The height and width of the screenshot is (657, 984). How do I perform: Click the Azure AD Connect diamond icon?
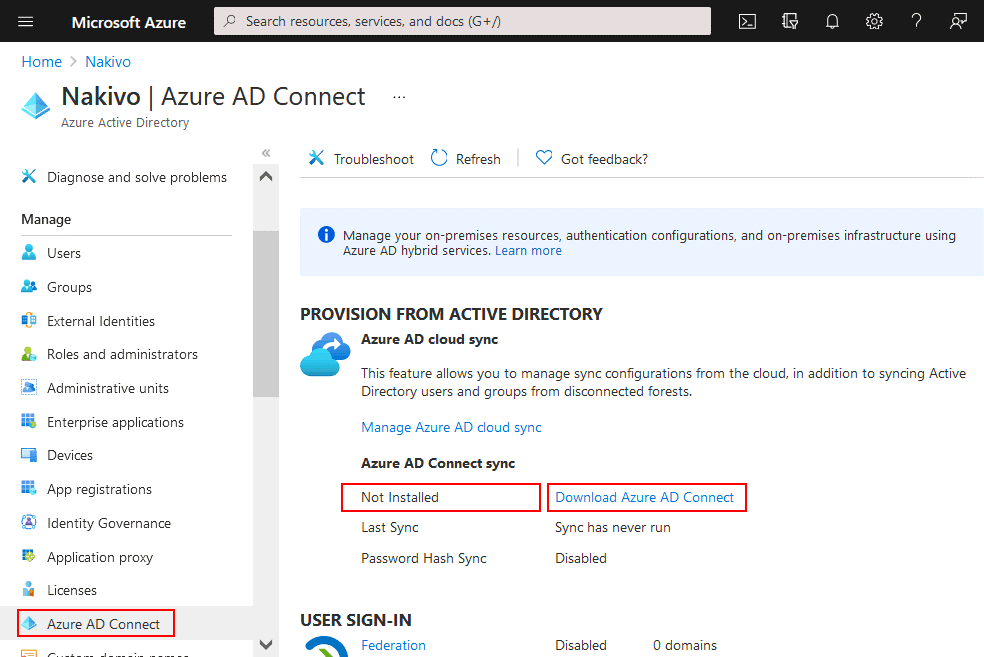pos(35,103)
